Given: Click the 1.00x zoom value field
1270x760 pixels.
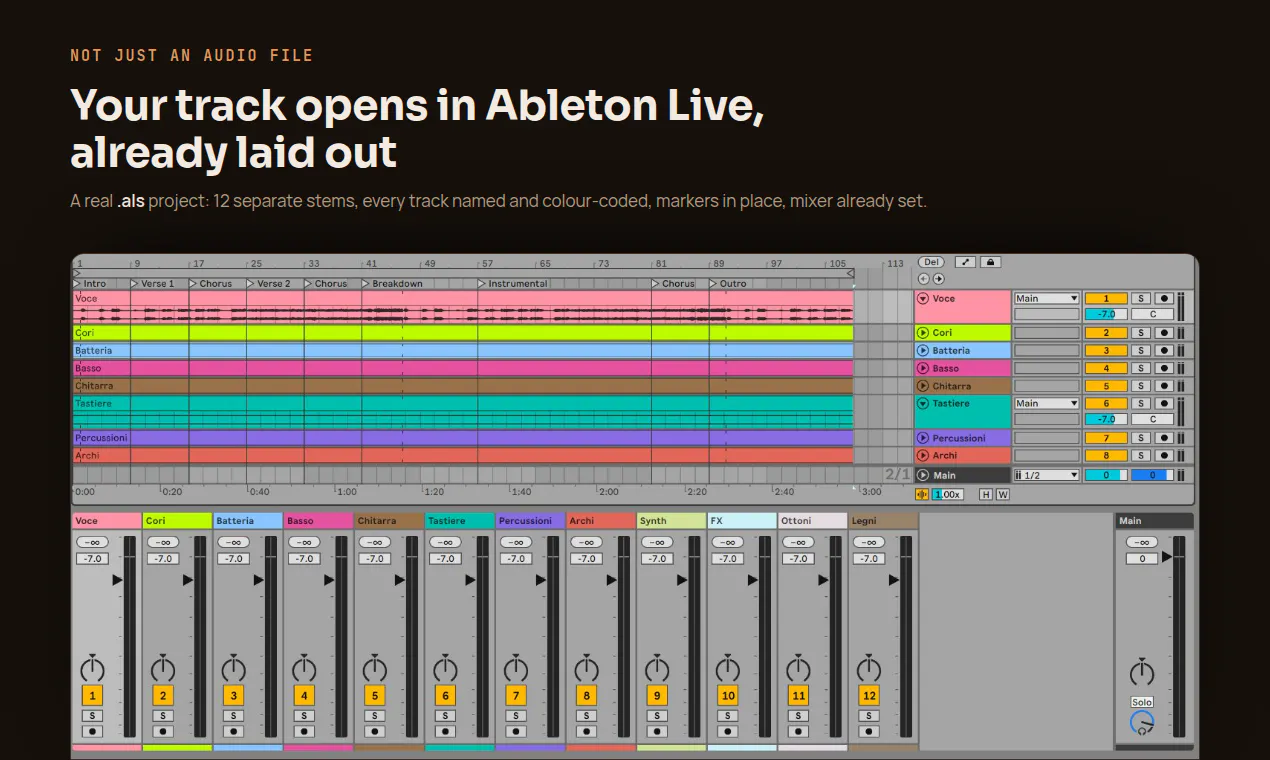Looking at the screenshot, I should [948, 494].
